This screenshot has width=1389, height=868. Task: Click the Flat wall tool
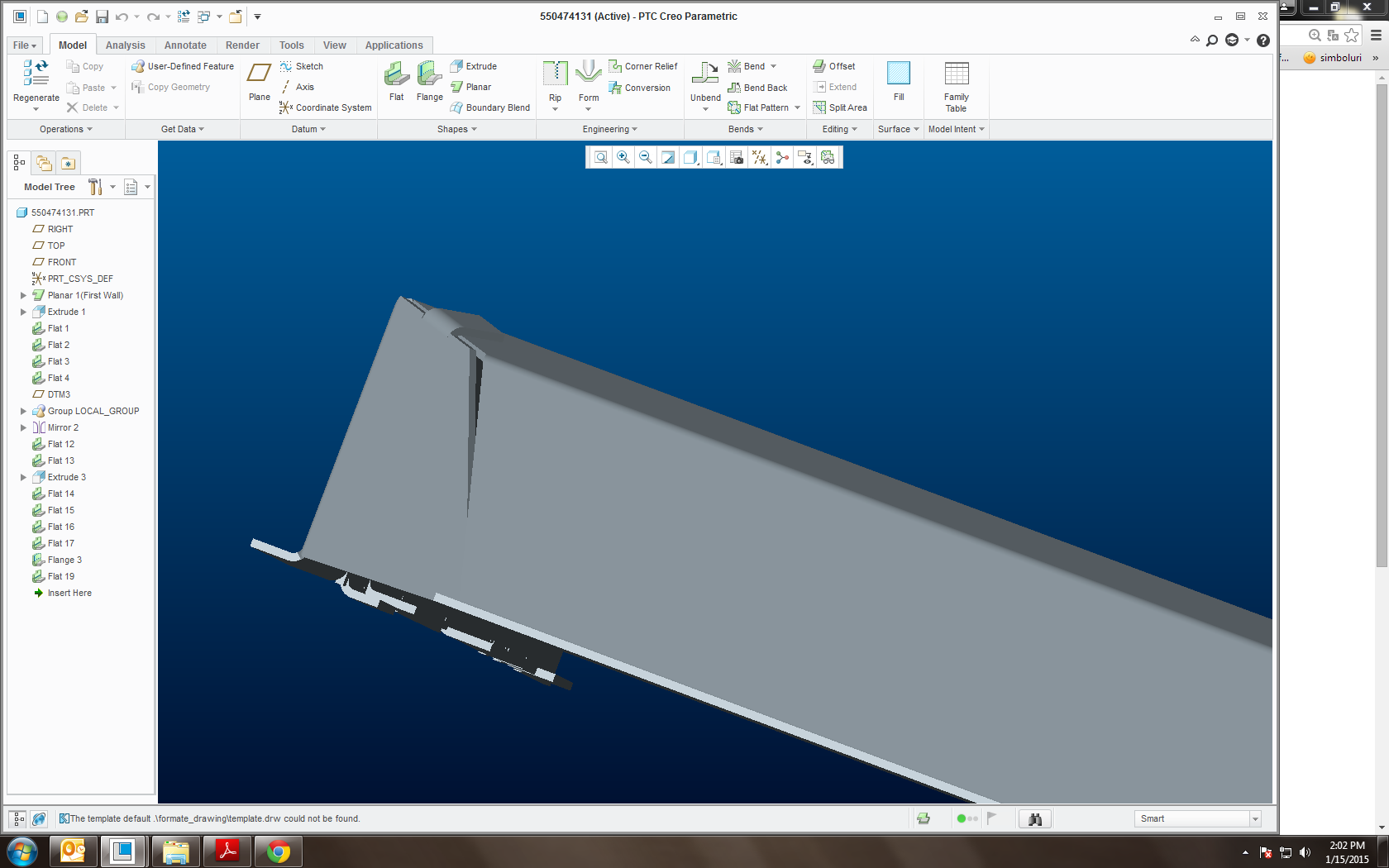pyautogui.click(x=397, y=81)
